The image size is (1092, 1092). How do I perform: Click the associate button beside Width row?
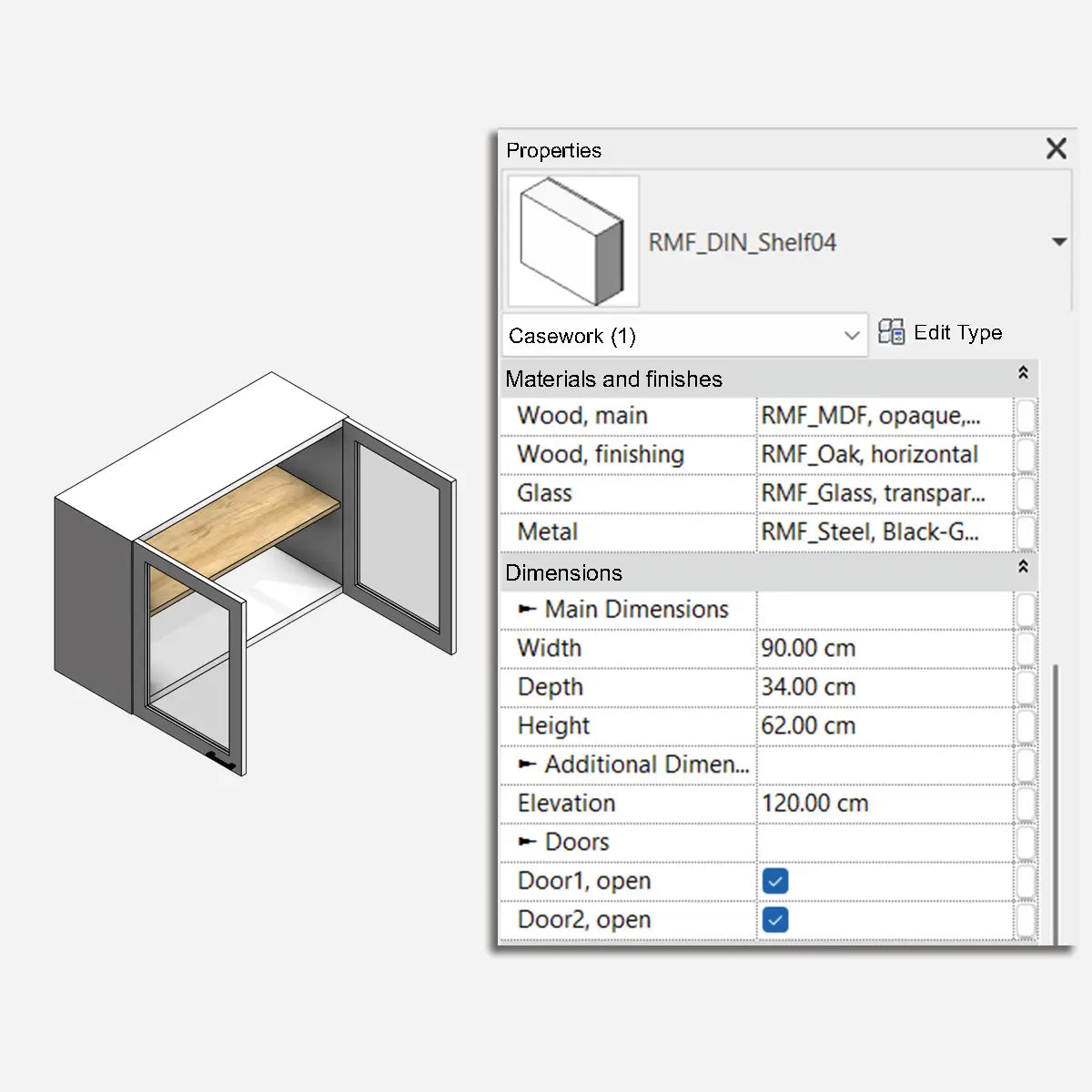pos(1026,649)
